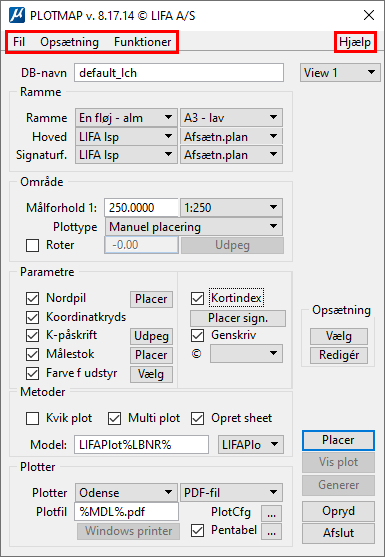Viewport: 385px width, 557px height.
Task: Open the PlotCfg browse button
Action: click(272, 513)
